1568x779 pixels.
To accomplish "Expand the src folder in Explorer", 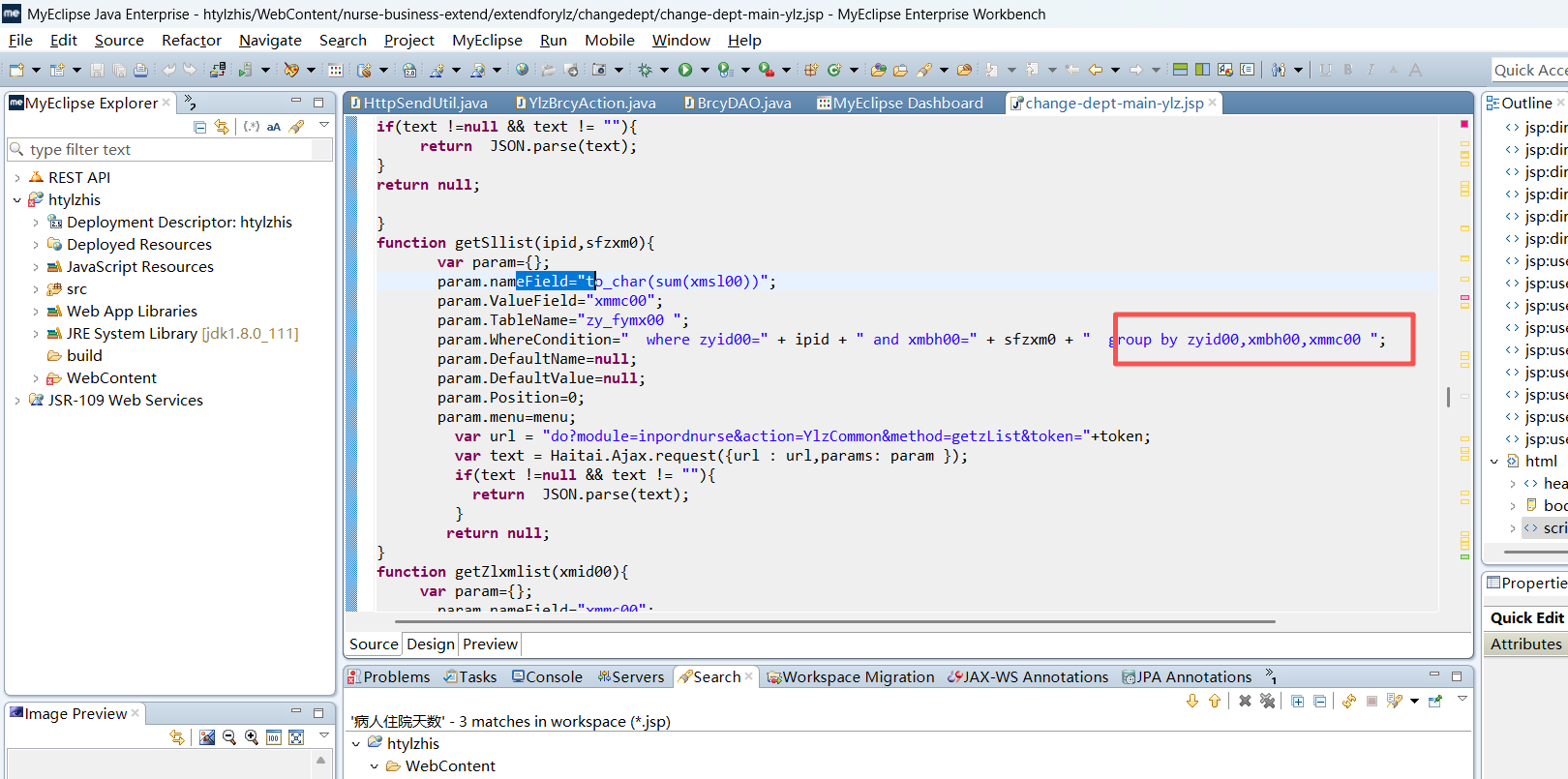I will point(36,289).
